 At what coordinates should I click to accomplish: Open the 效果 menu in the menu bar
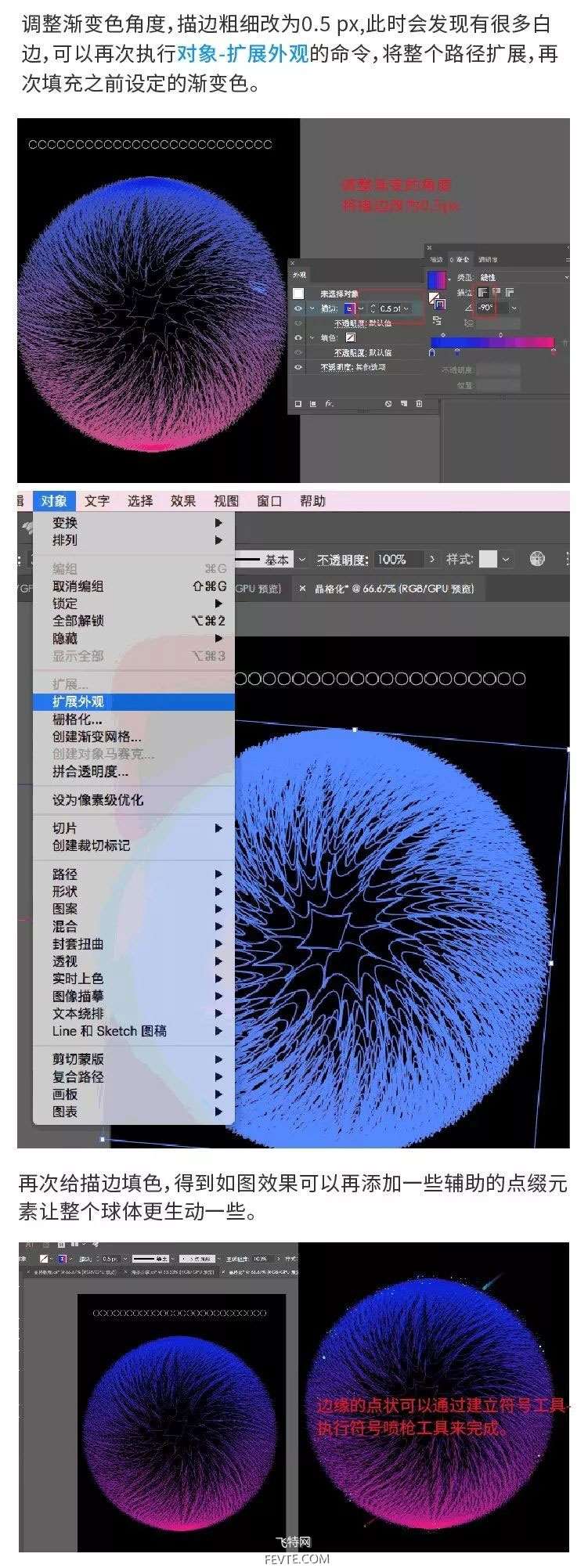[183, 501]
